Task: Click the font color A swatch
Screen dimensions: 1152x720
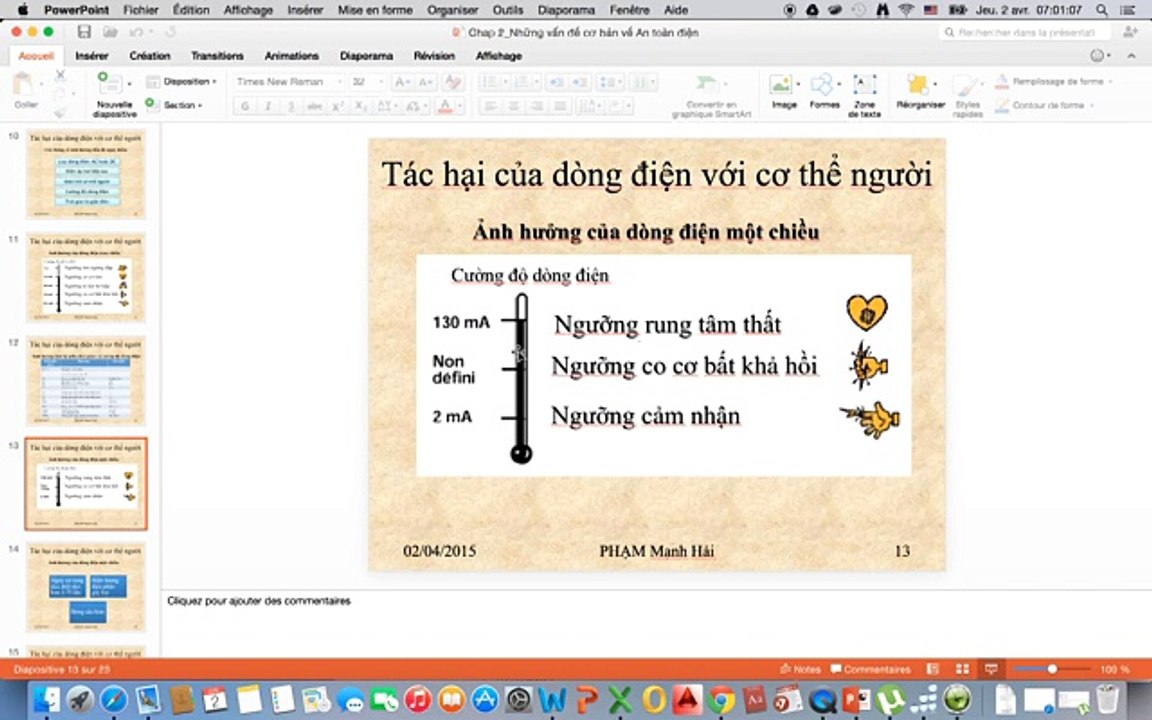Action: tap(445, 107)
